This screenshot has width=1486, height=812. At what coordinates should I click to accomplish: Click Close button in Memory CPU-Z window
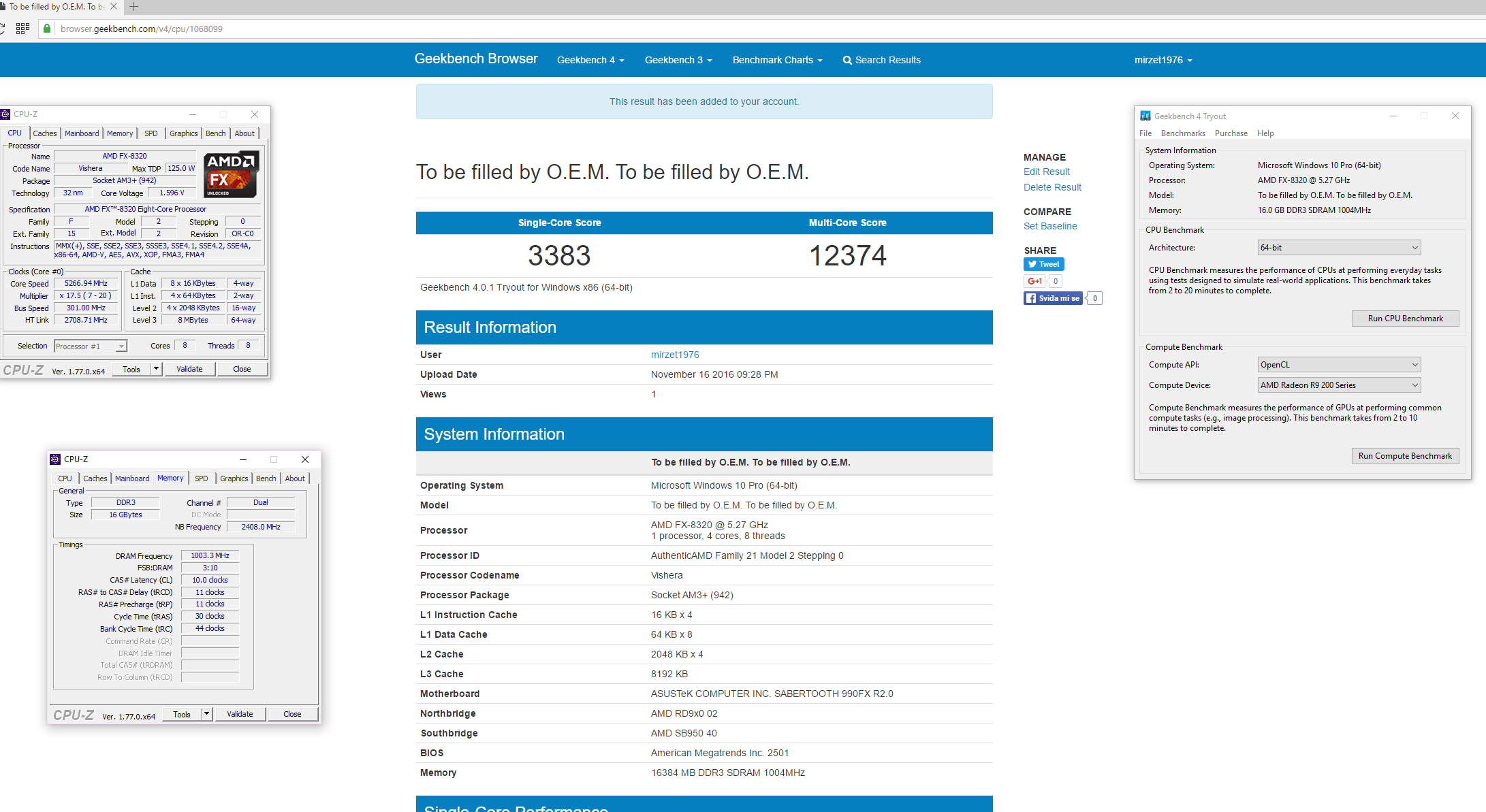(292, 714)
